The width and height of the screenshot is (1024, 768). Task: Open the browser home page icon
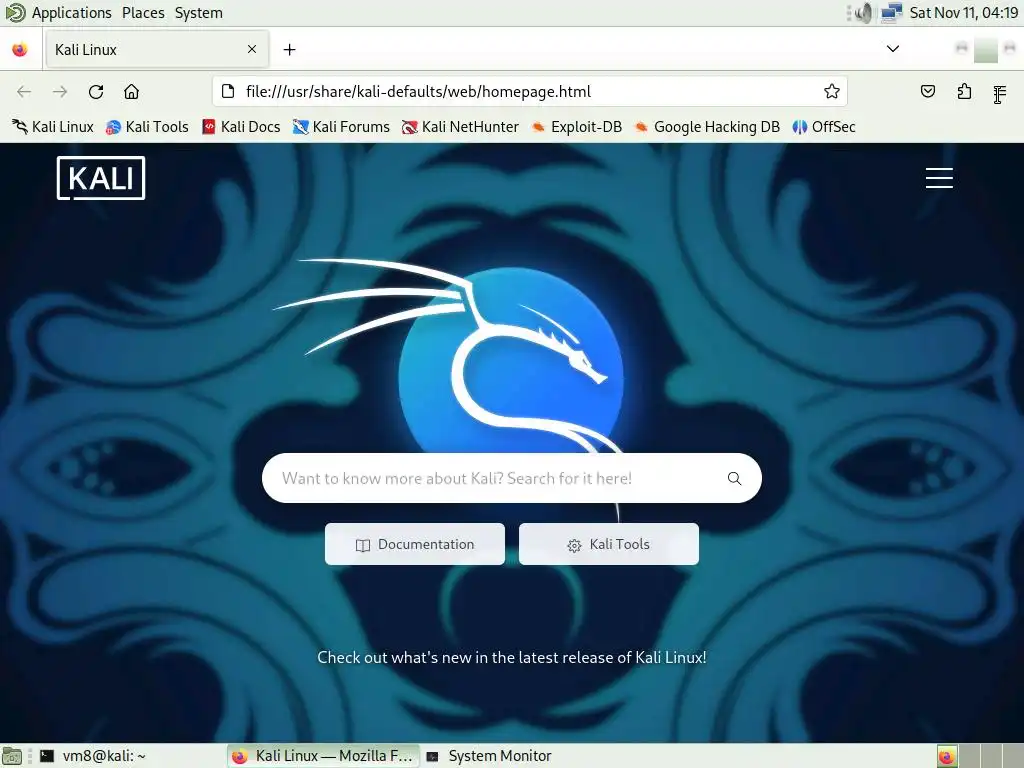[131, 91]
